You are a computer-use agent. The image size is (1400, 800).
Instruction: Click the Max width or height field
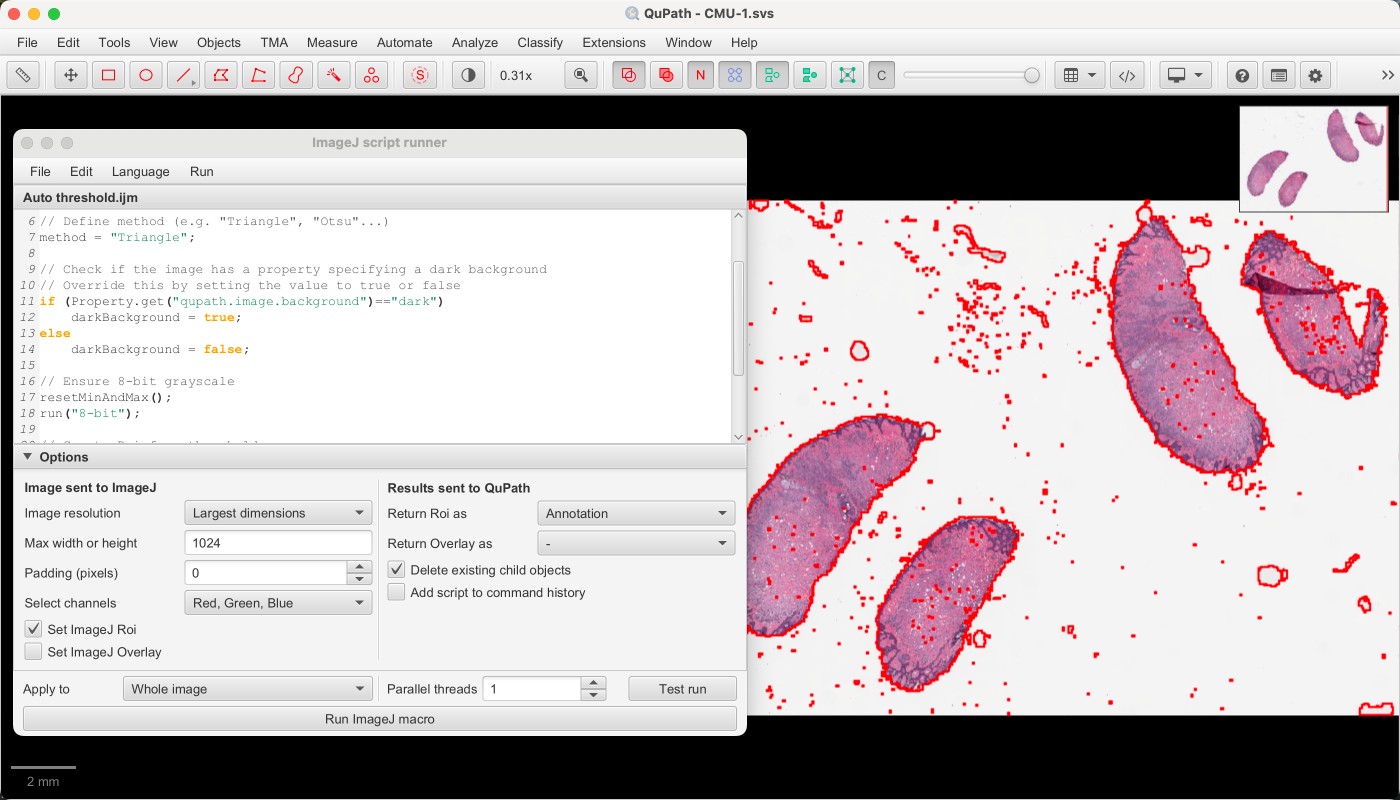tap(278, 543)
